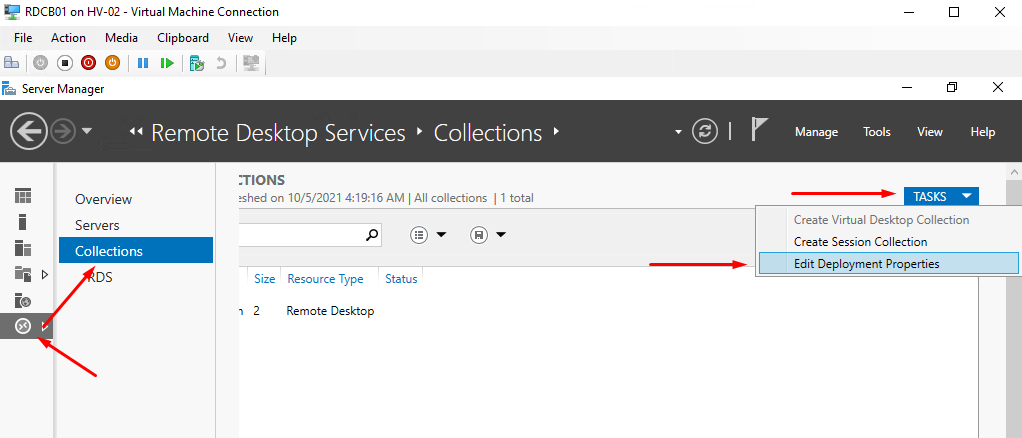Click the Enhanced Session icon
Viewport: 1022px width, 438px height.
tap(251, 63)
